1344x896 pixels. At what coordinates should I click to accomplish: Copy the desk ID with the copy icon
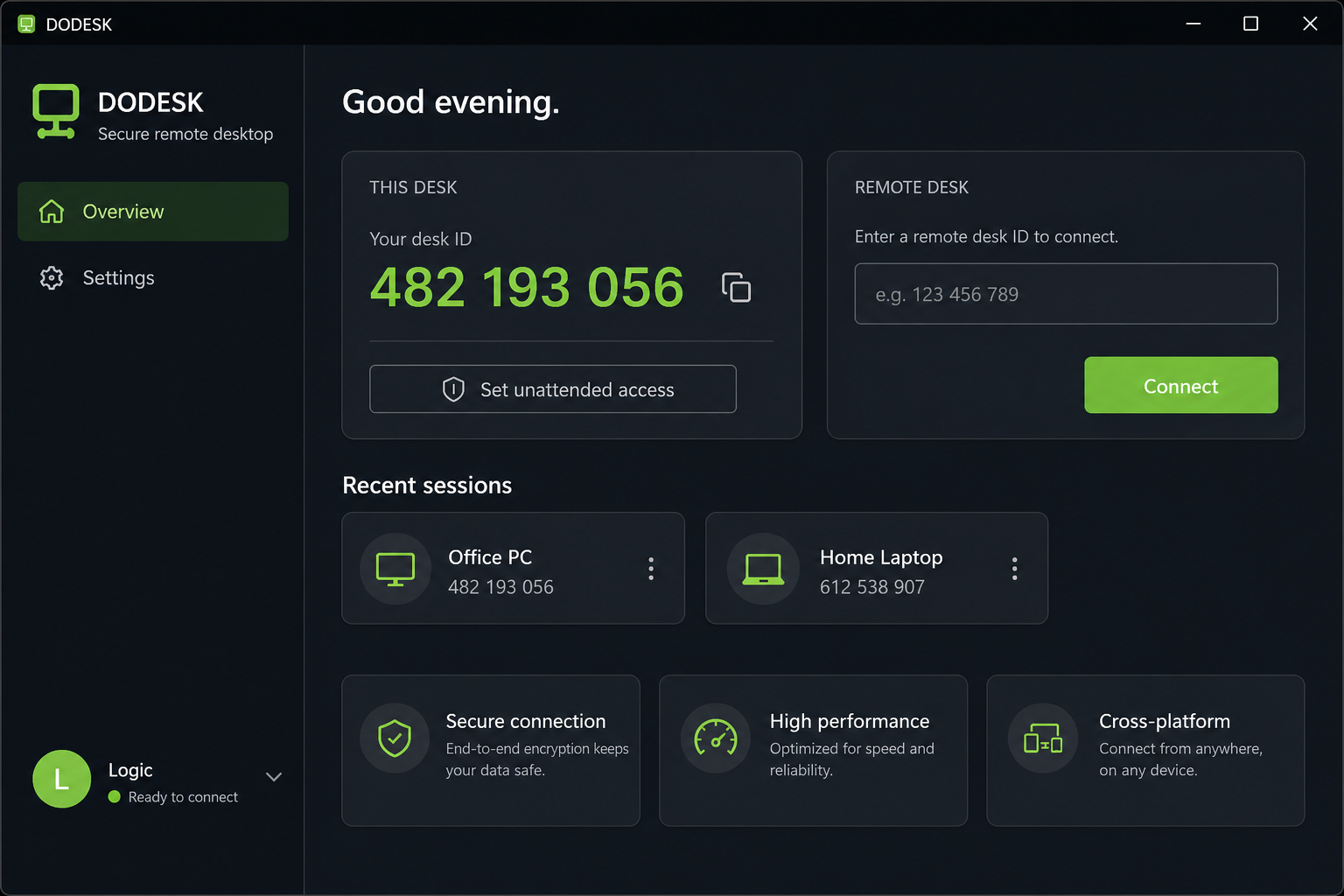736,287
